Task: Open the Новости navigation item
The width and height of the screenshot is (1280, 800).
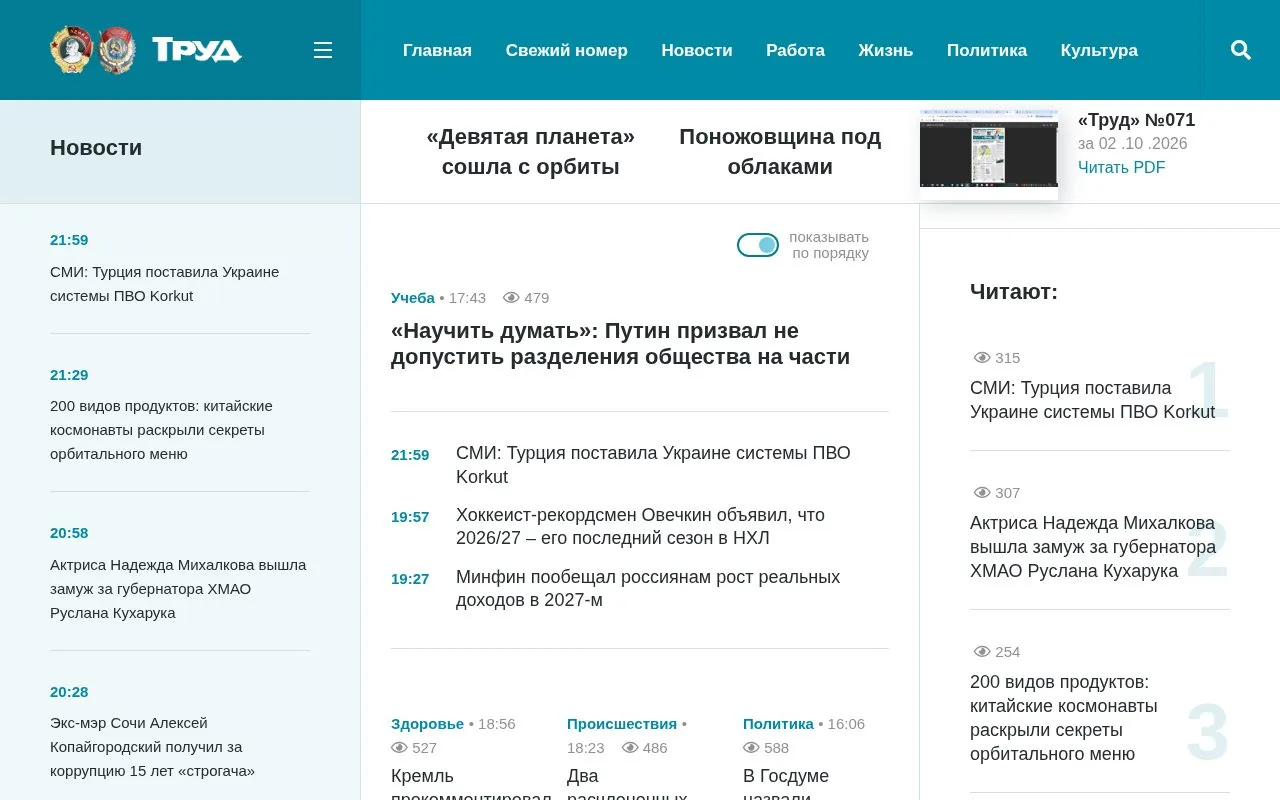Action: pos(697,50)
